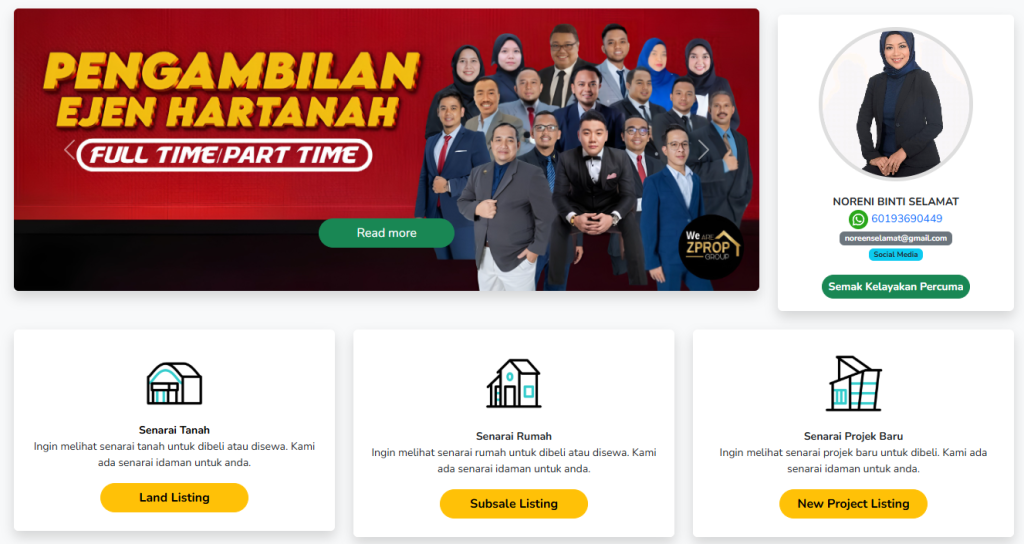Click the Pengambilan Ejen Hartanah banner image

click(387, 150)
